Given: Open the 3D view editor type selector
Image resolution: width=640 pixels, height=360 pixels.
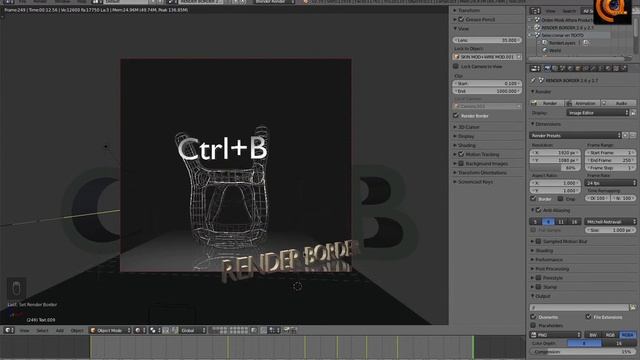Looking at the screenshot, I should pos(9,330).
